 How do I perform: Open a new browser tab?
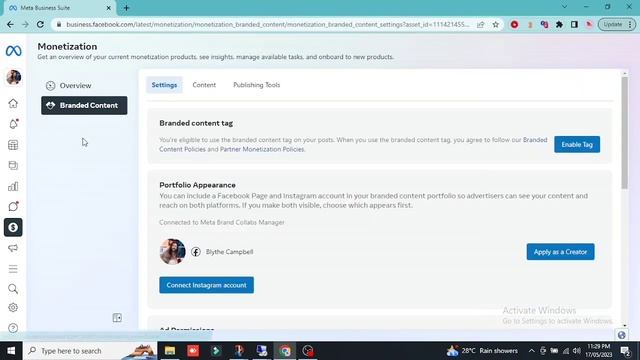(x=126, y=8)
